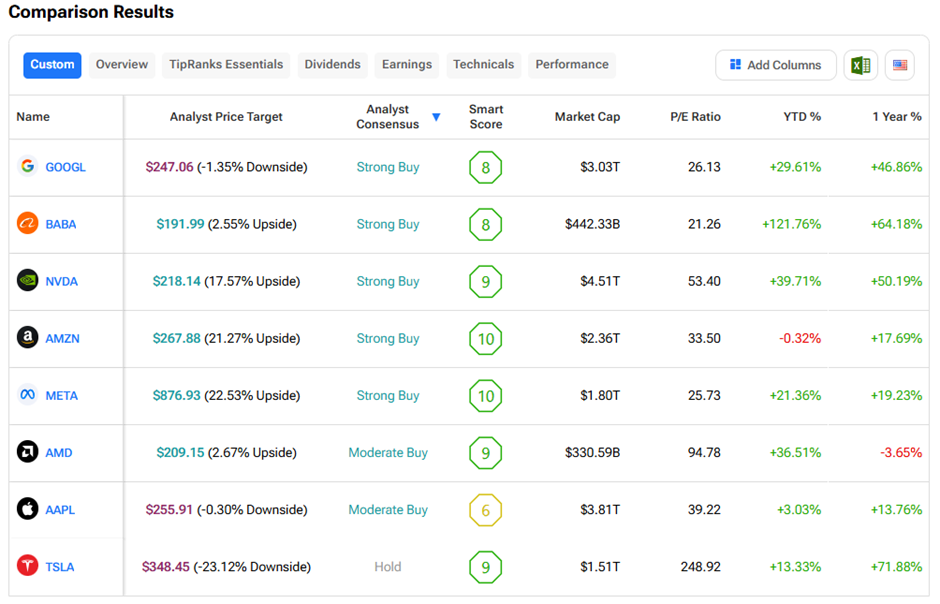Click NVDA's $218.14 price target
The height and width of the screenshot is (604, 940).
(x=176, y=281)
